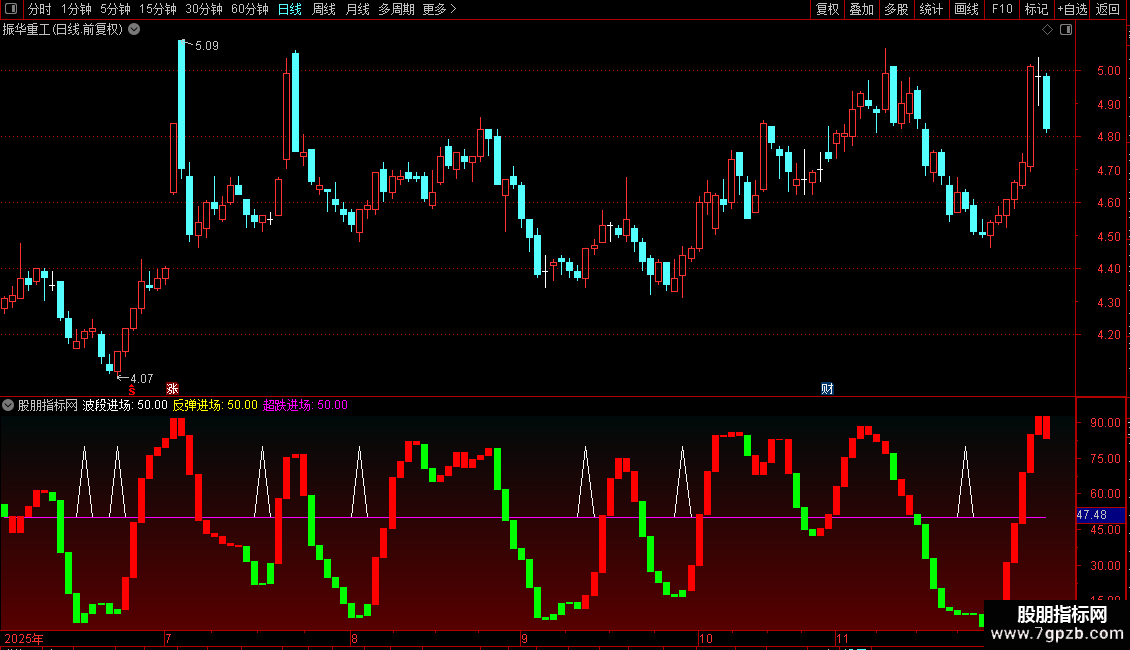Image resolution: width=1130 pixels, height=650 pixels.
Task: Switch to 分时 chart
Action: (40, 9)
